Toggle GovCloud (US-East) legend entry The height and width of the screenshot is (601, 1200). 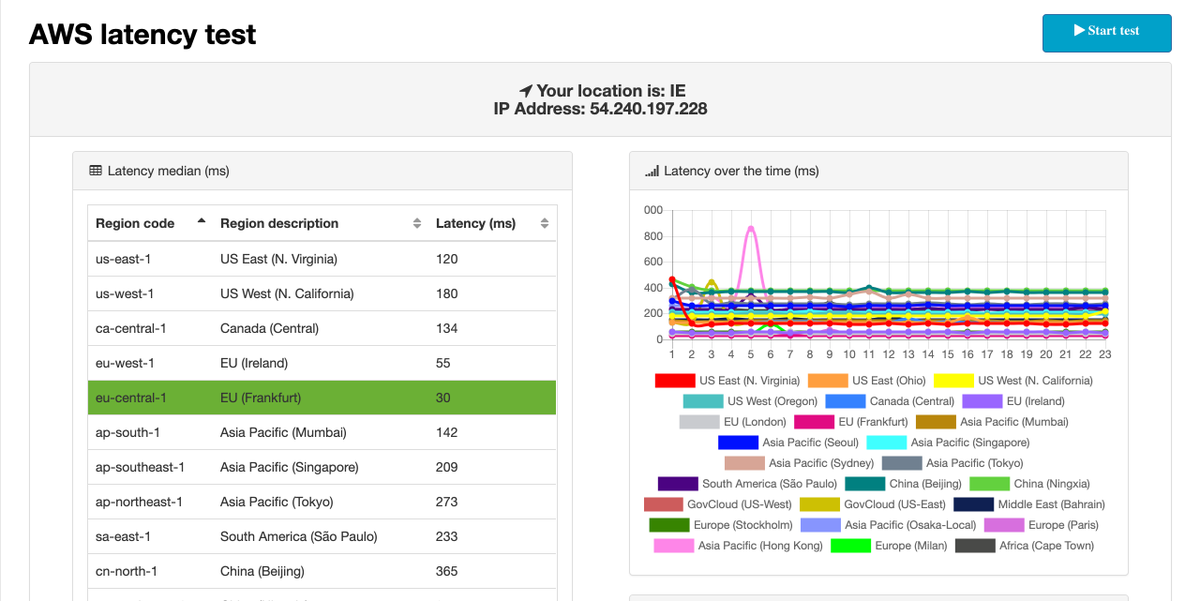pyautogui.click(x=873, y=504)
